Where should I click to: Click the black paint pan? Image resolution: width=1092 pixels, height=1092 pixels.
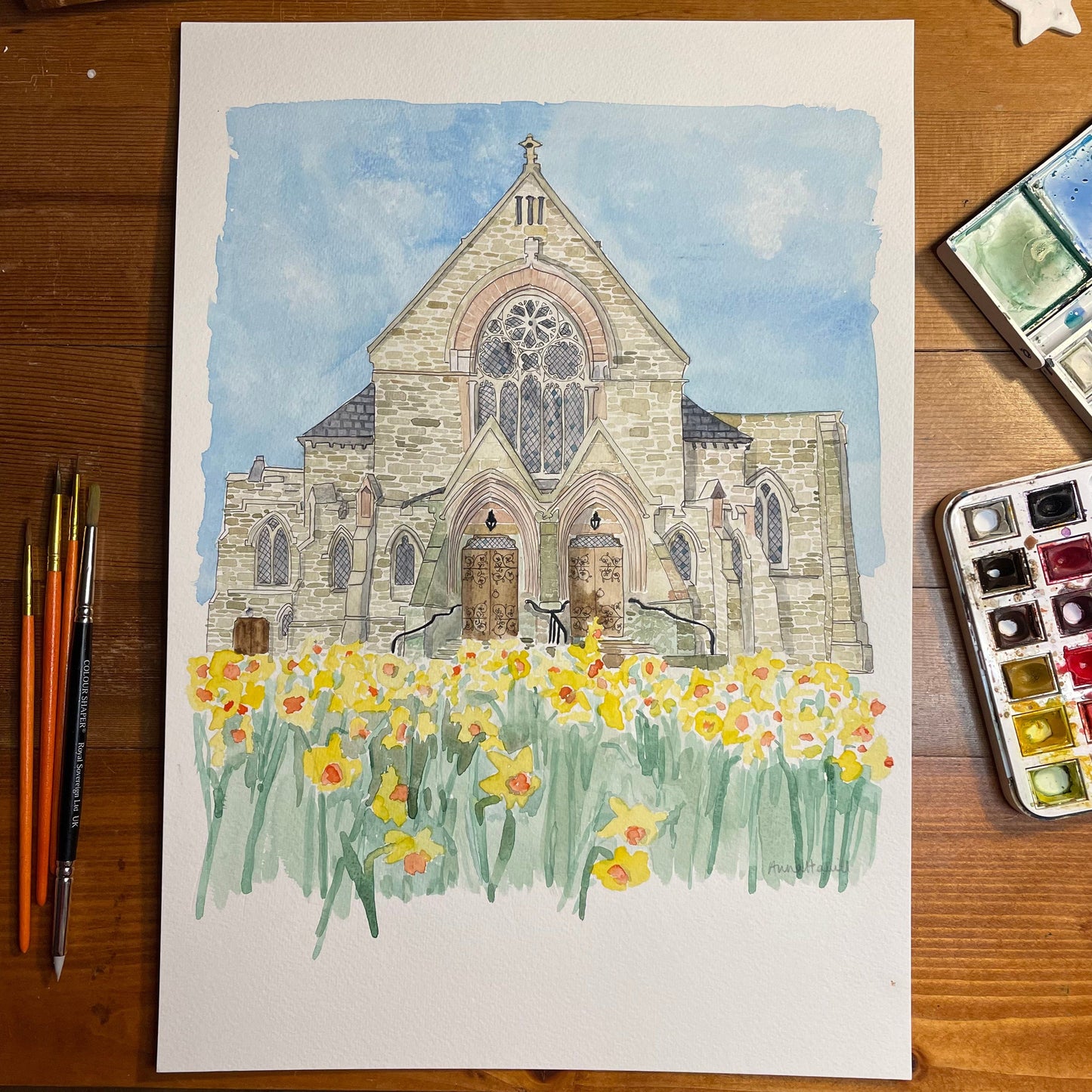click(x=1054, y=505)
